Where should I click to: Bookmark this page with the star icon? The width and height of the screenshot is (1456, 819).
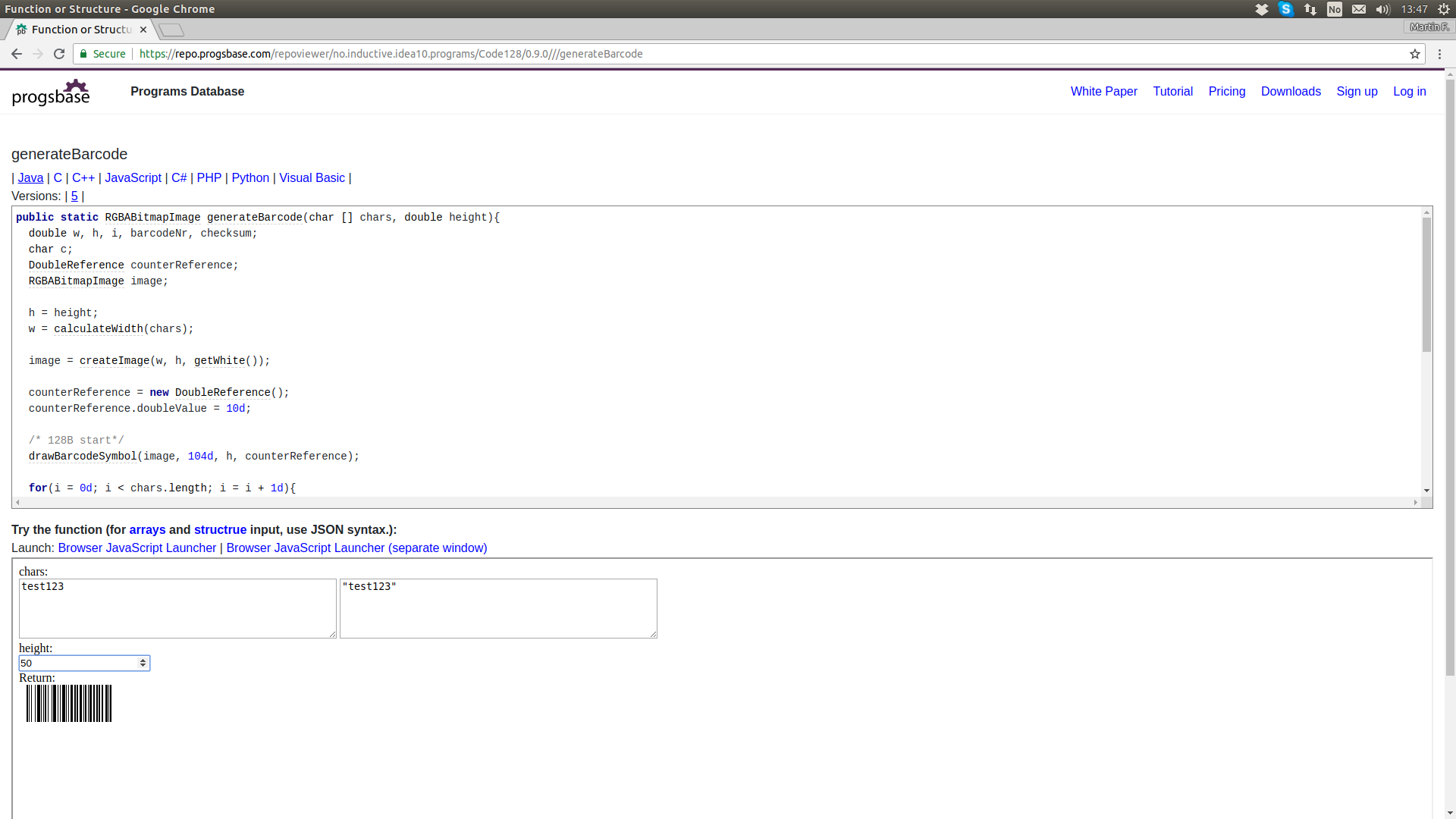[x=1414, y=54]
